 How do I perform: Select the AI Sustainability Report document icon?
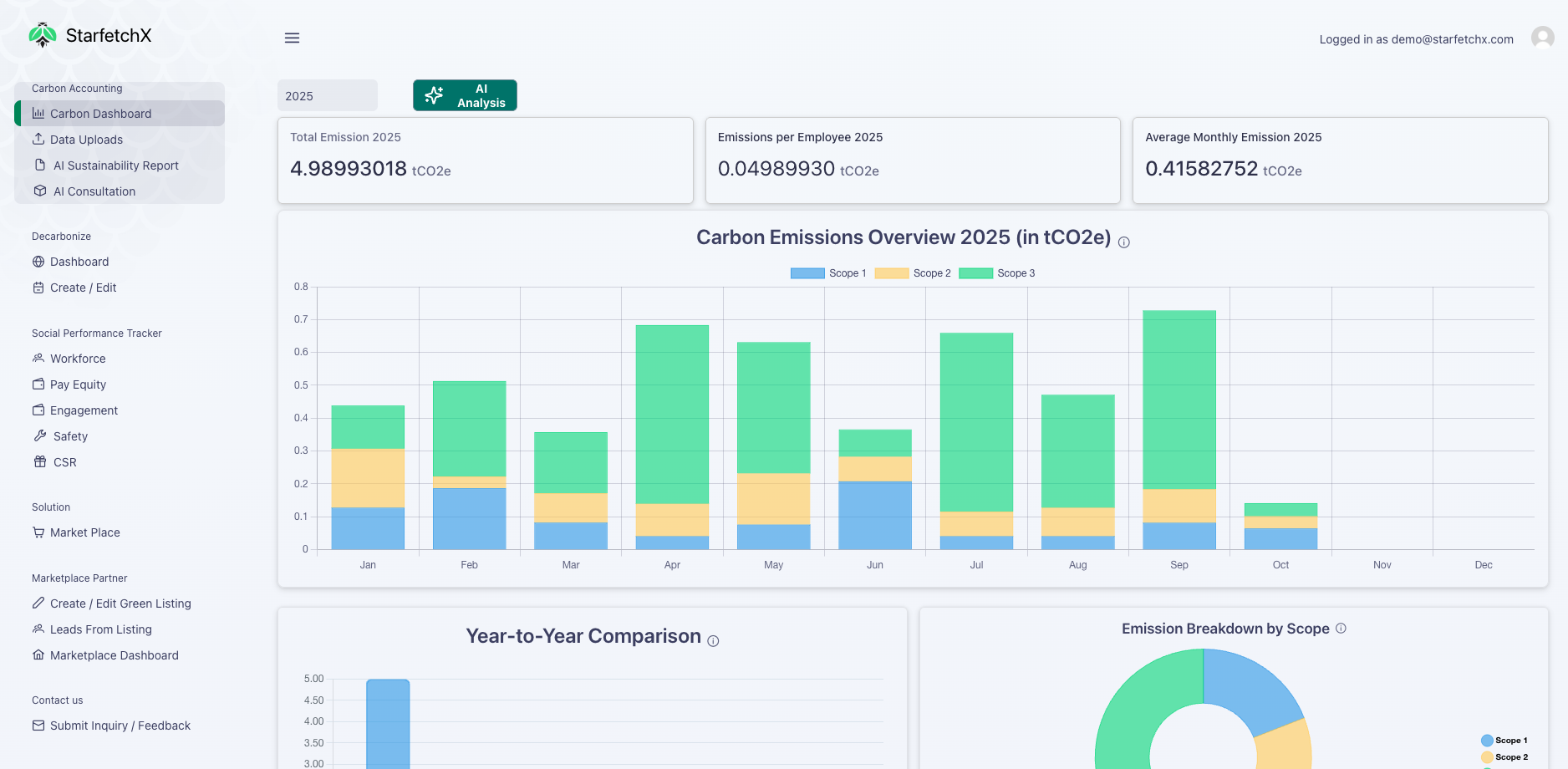pyautogui.click(x=39, y=165)
